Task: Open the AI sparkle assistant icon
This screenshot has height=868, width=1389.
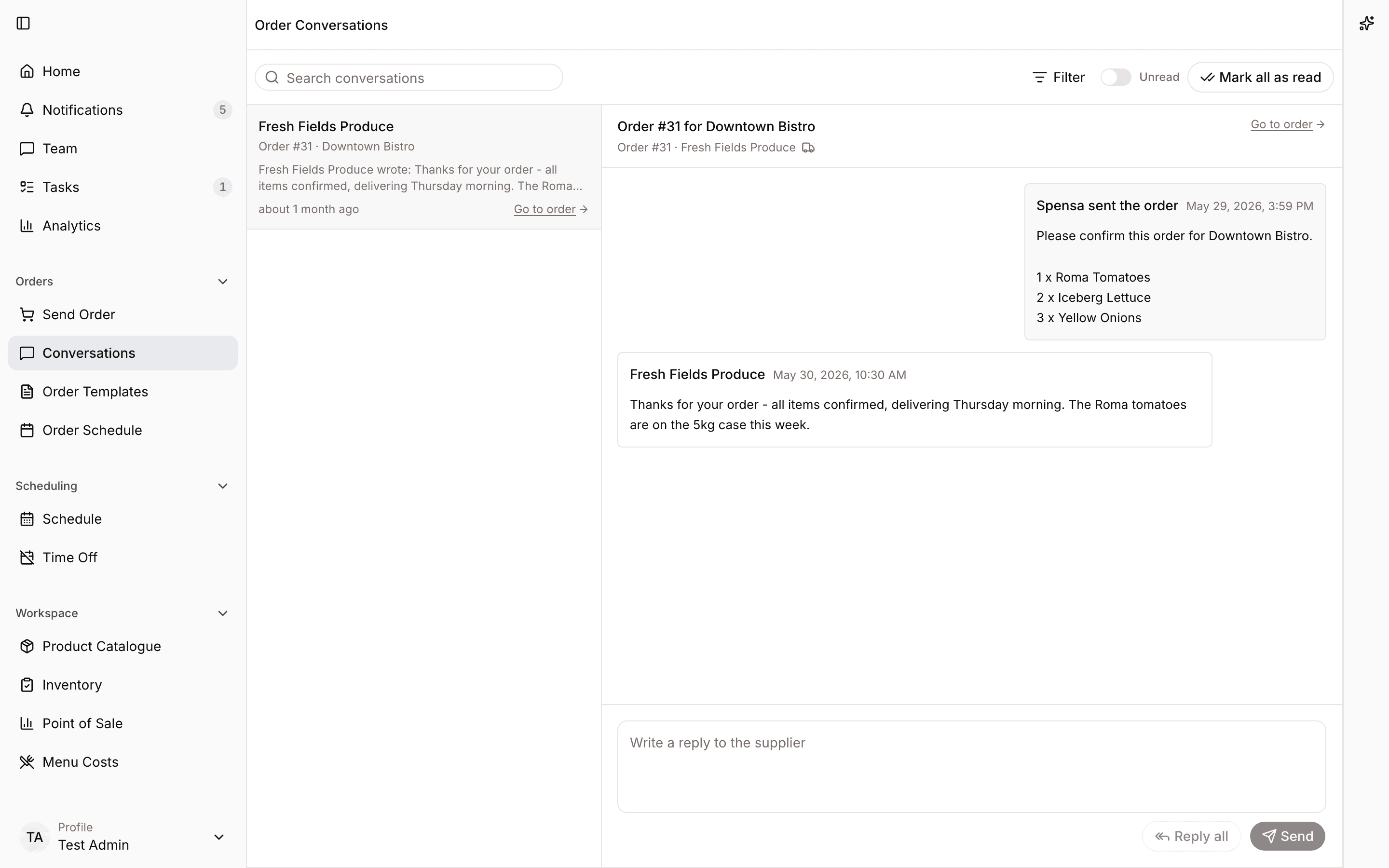Action: [1366, 24]
